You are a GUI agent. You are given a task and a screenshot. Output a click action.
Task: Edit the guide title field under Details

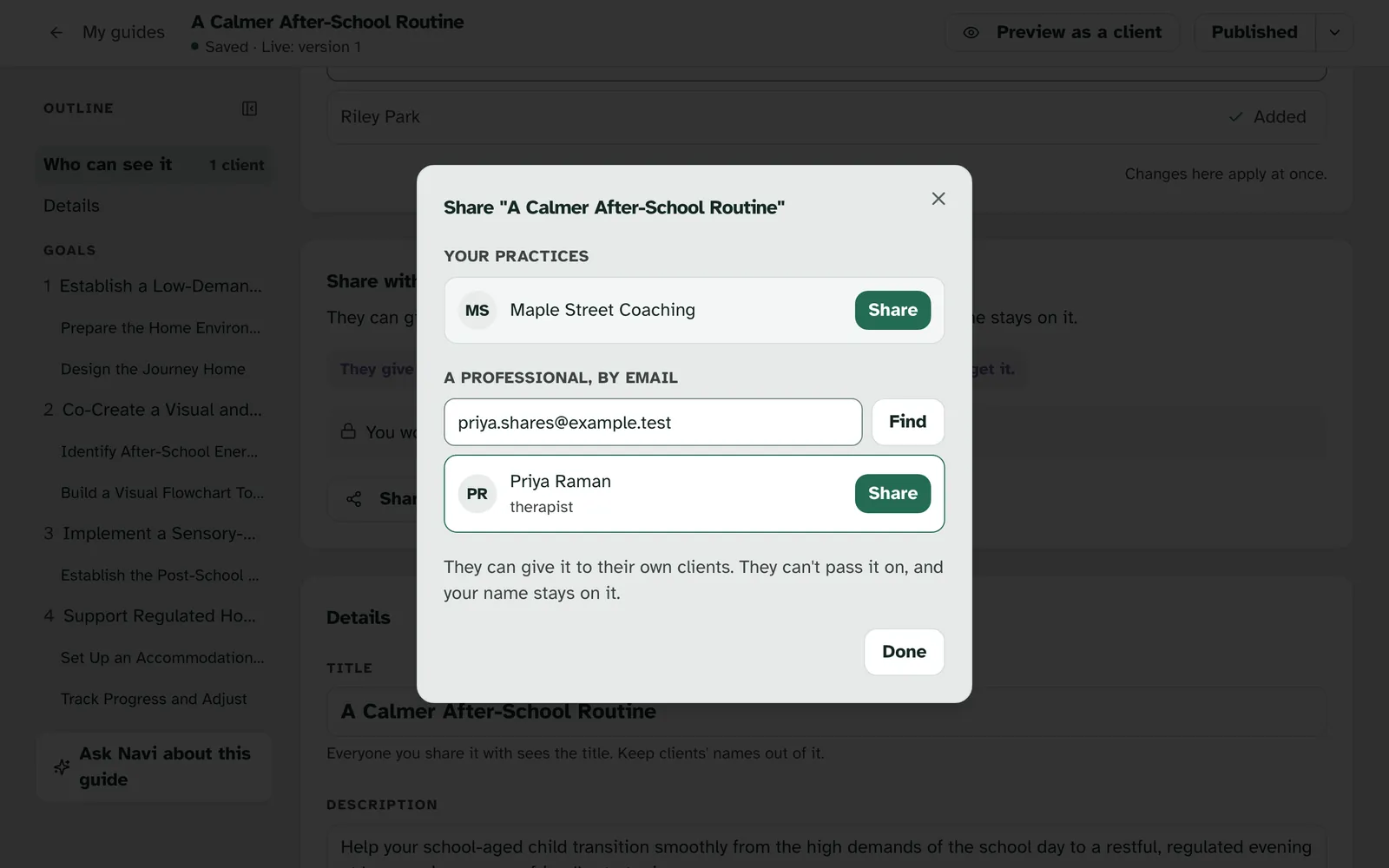point(826,712)
